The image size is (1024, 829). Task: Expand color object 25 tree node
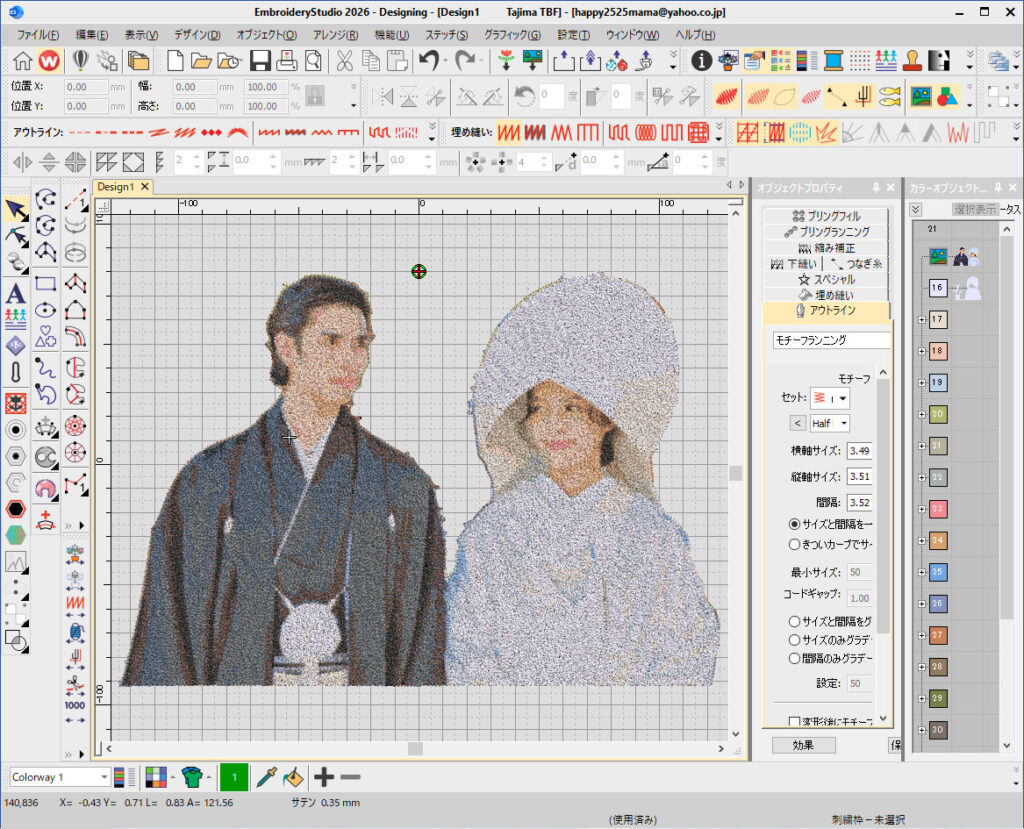[922, 572]
